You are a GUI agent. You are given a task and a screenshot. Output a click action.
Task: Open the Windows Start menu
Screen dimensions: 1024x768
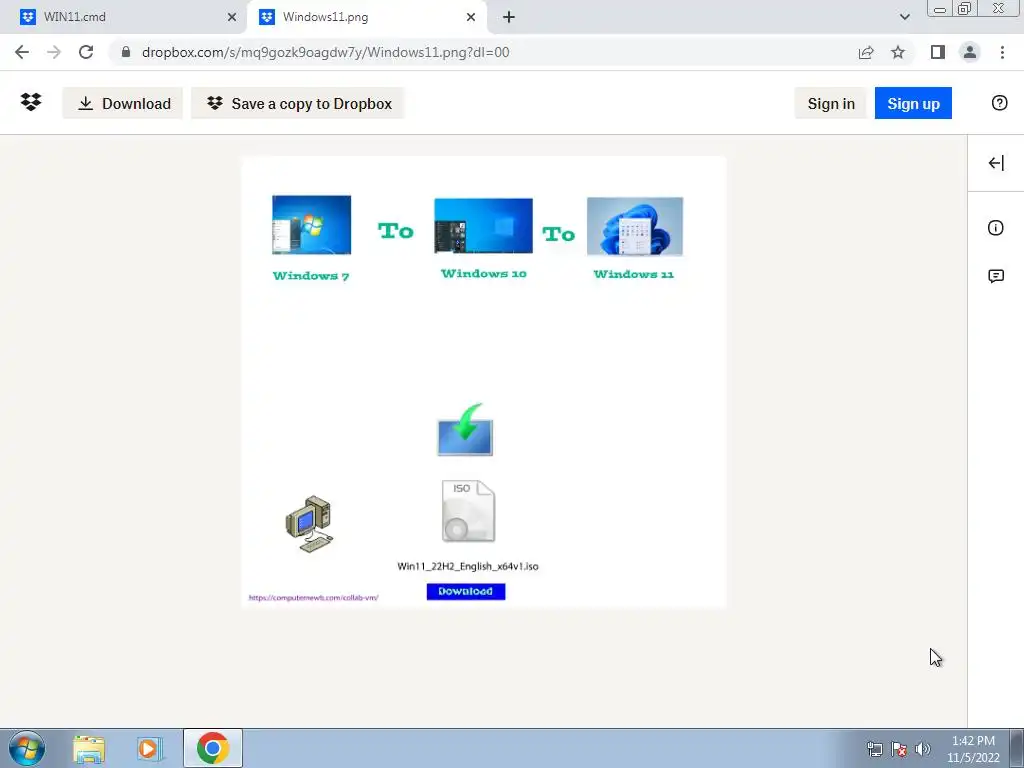pyautogui.click(x=27, y=748)
